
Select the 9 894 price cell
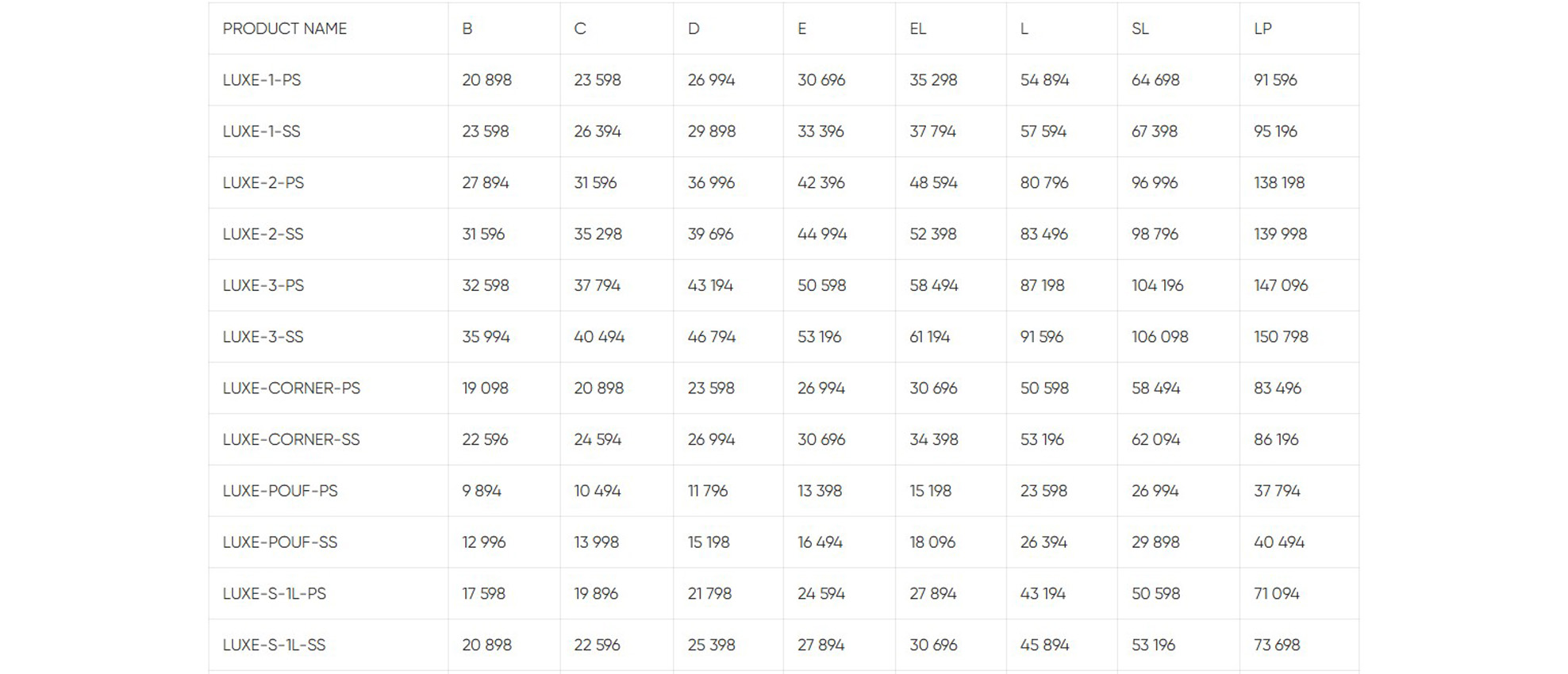coord(482,491)
